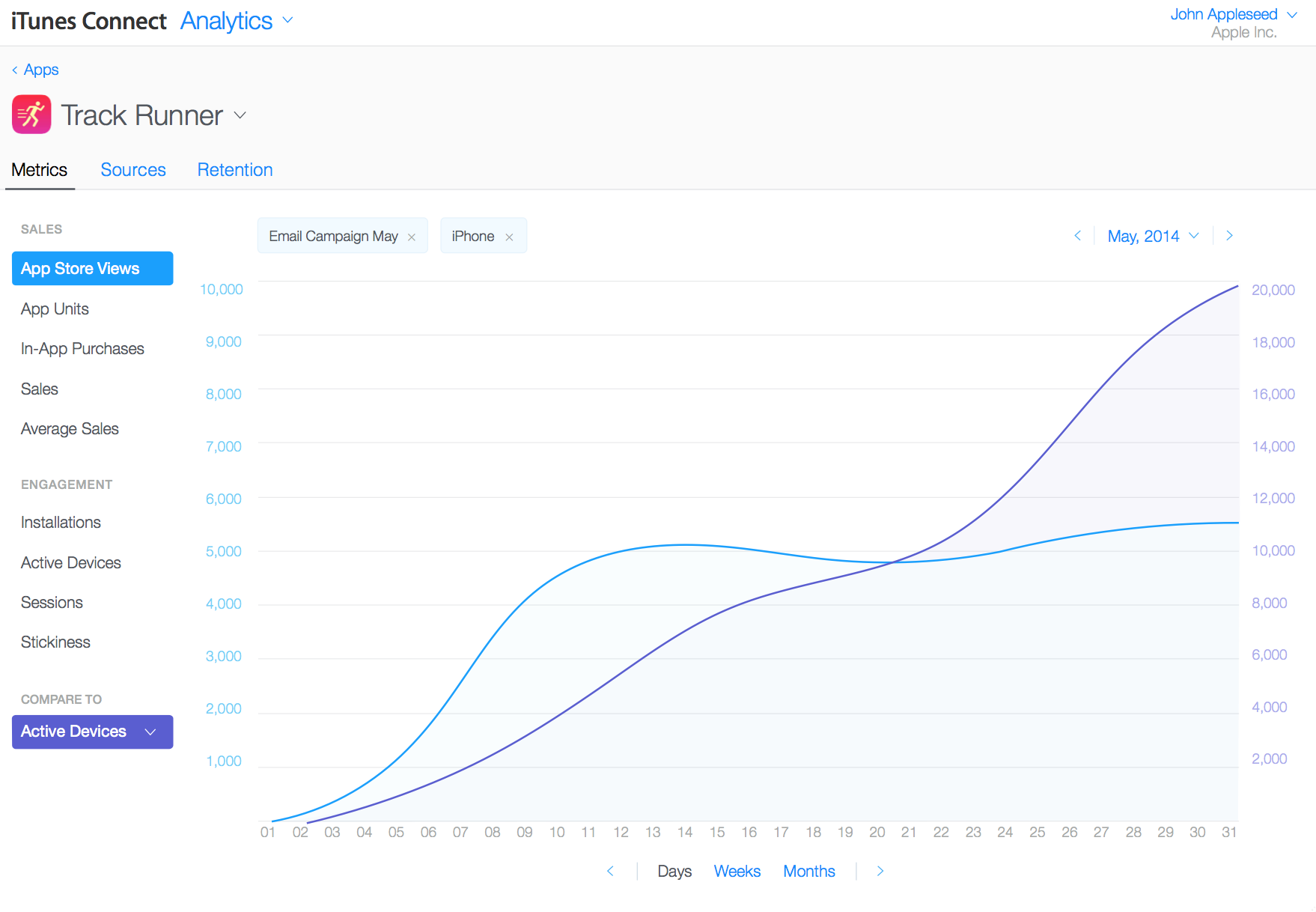Set chart granularity to Days
This screenshot has height=912, width=1316.
pyautogui.click(x=674, y=871)
